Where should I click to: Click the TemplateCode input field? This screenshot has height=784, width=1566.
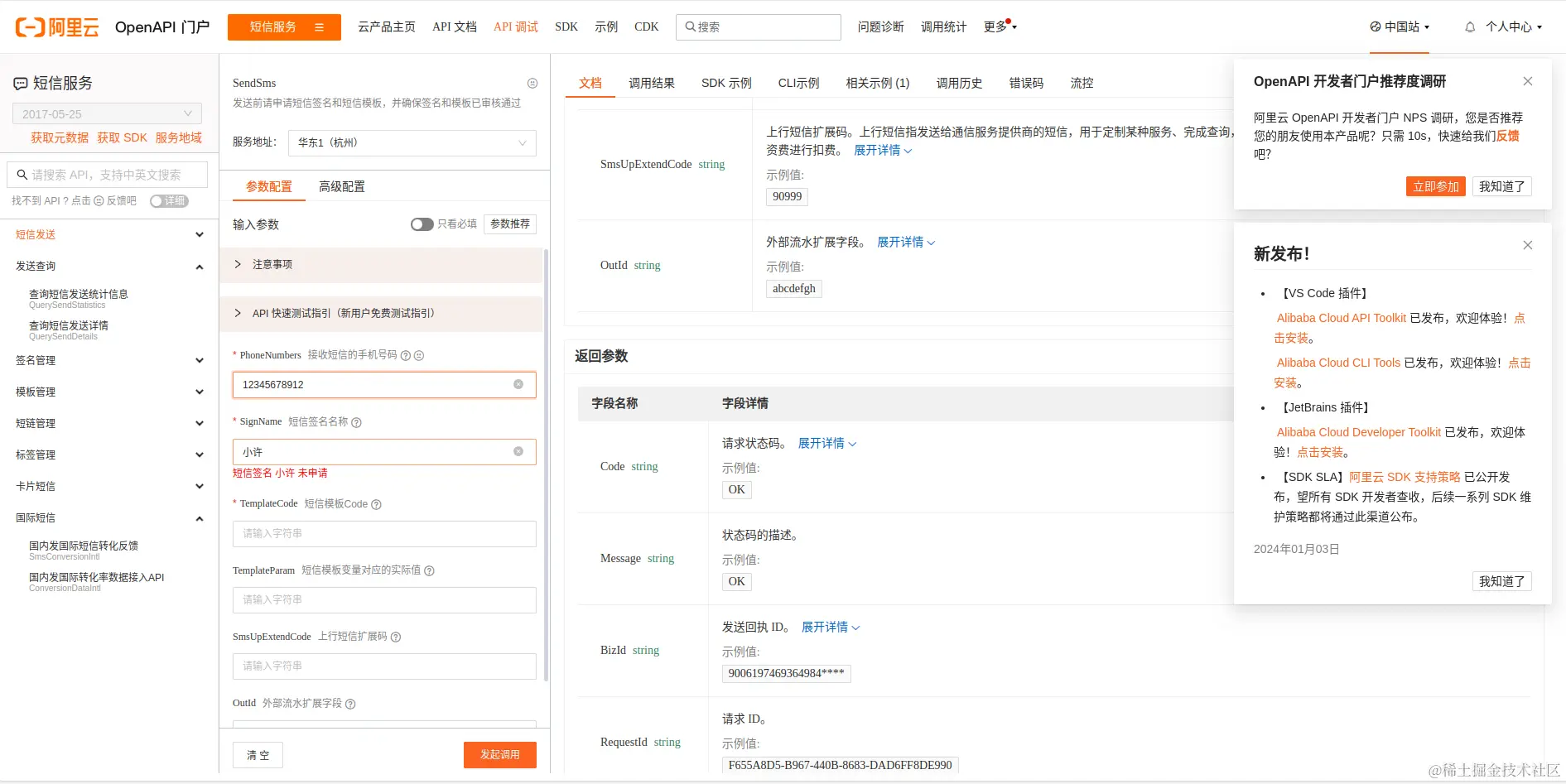coord(384,534)
